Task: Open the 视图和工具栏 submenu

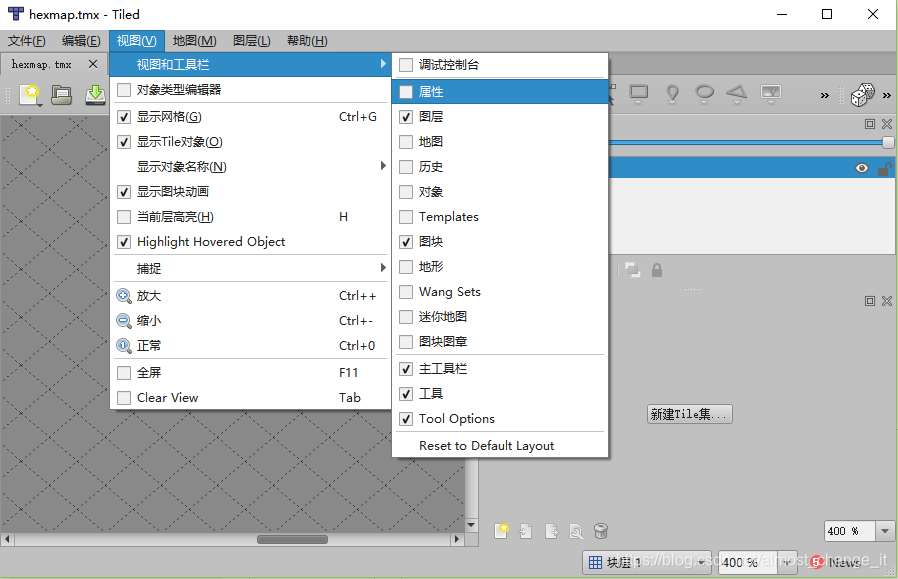Action: (x=250, y=65)
